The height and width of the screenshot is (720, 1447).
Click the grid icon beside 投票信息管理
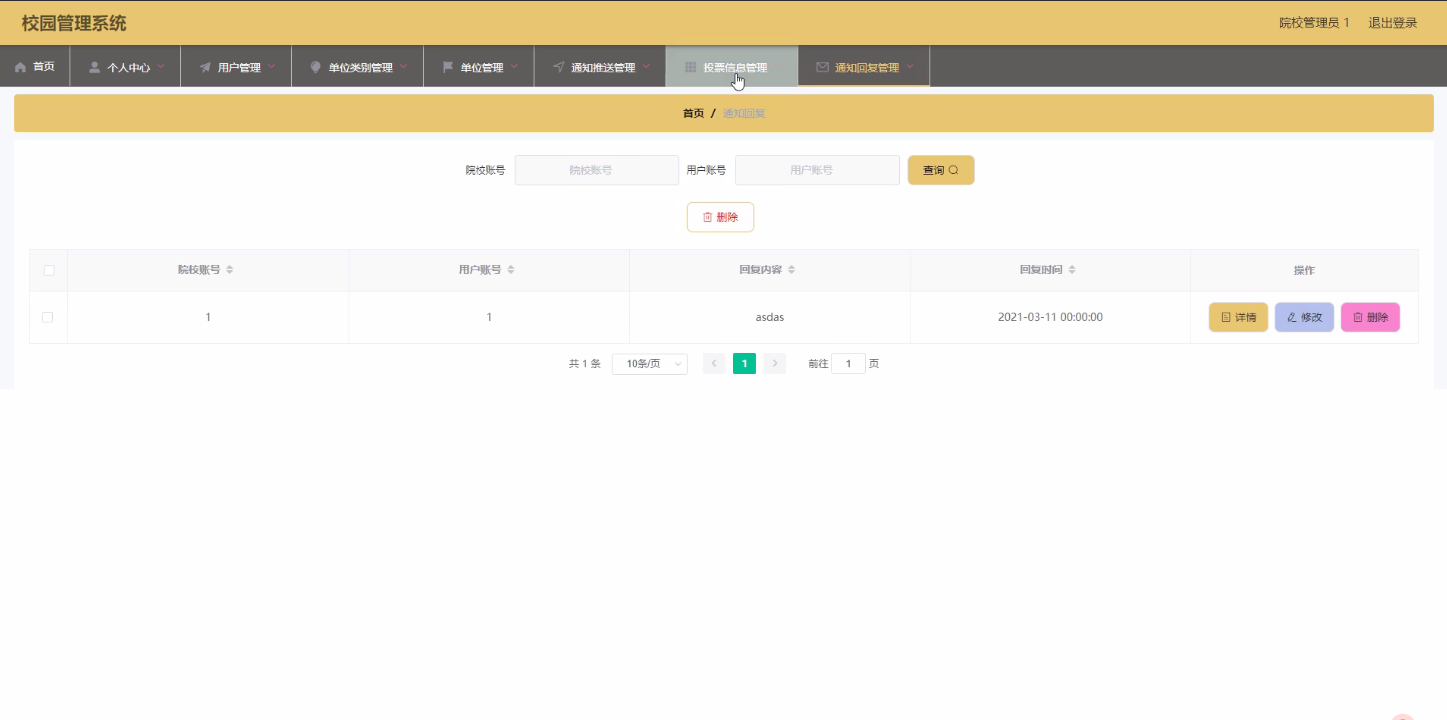point(690,67)
